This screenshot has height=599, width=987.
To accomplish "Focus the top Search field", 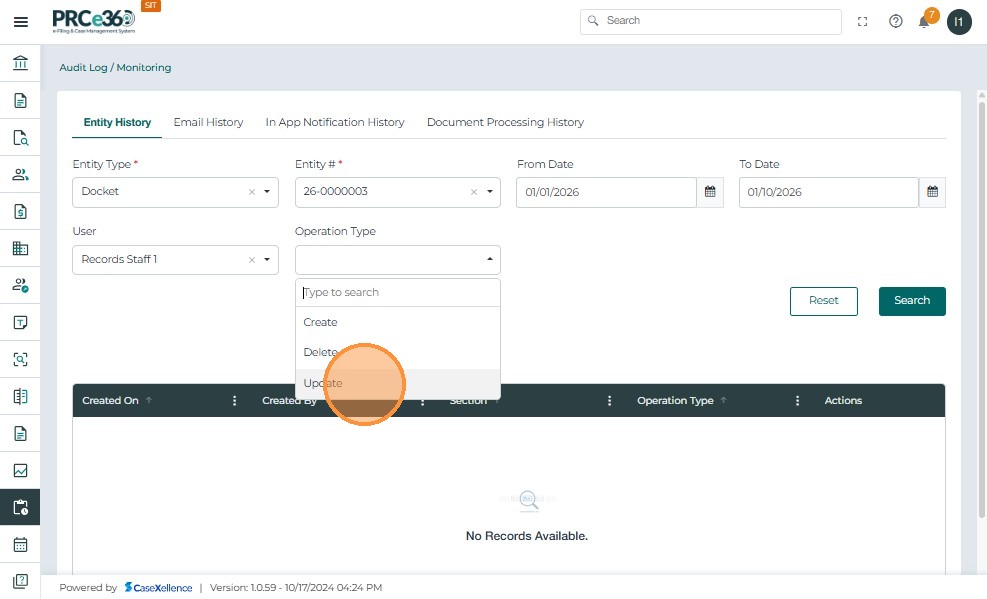I will click(711, 21).
